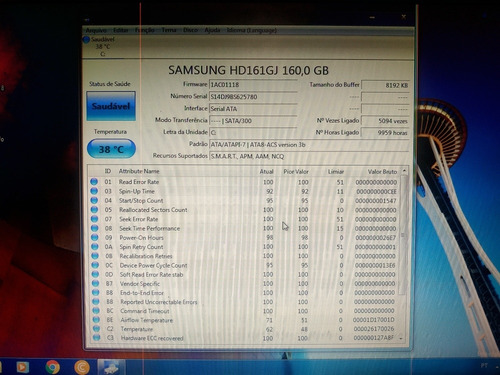Image resolution: width=500 pixels, height=375 pixels.
Task: Select raw value 000000013E6
Action: click(375, 265)
